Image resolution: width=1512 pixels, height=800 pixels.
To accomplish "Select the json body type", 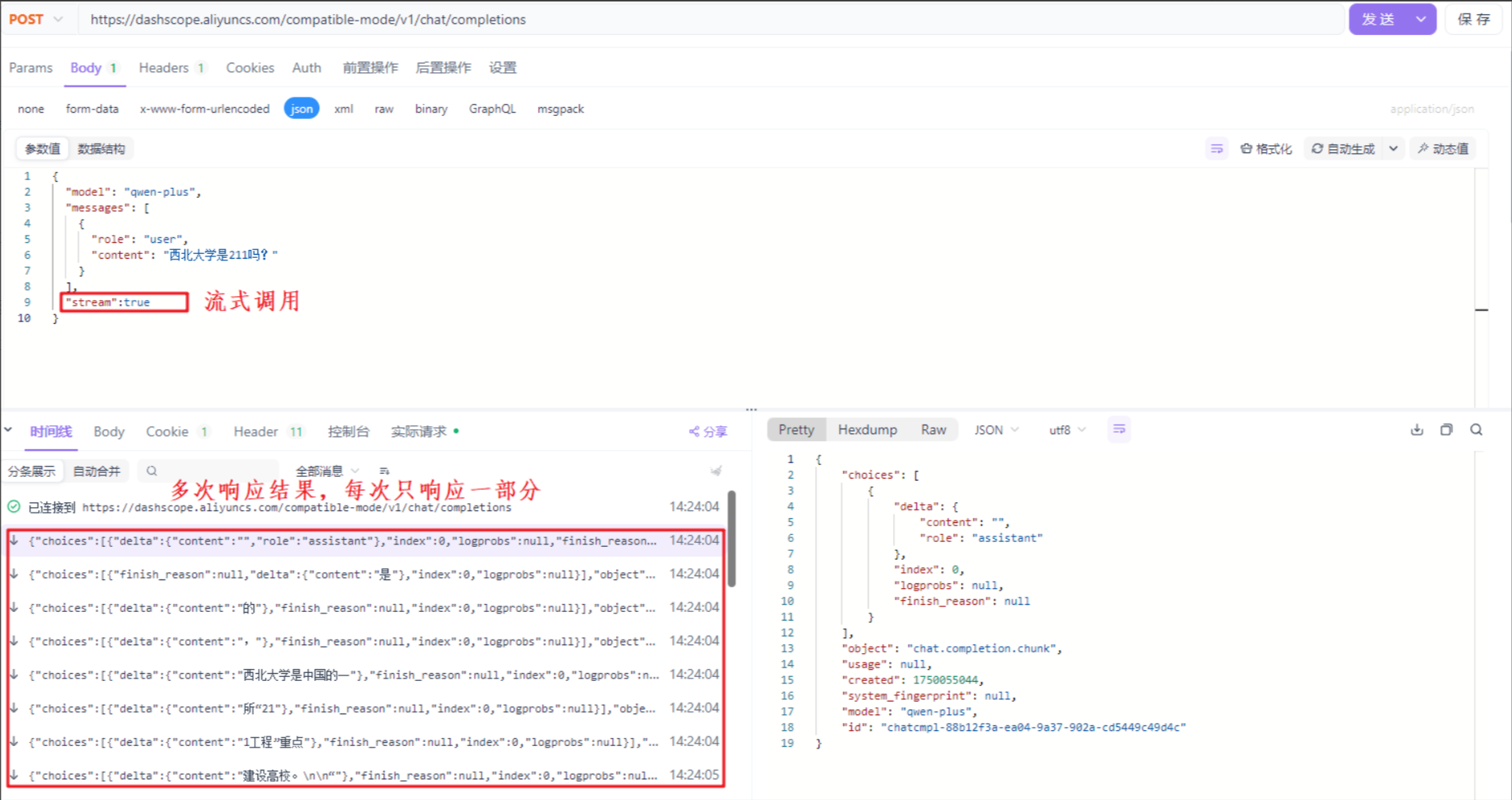I will tap(302, 109).
